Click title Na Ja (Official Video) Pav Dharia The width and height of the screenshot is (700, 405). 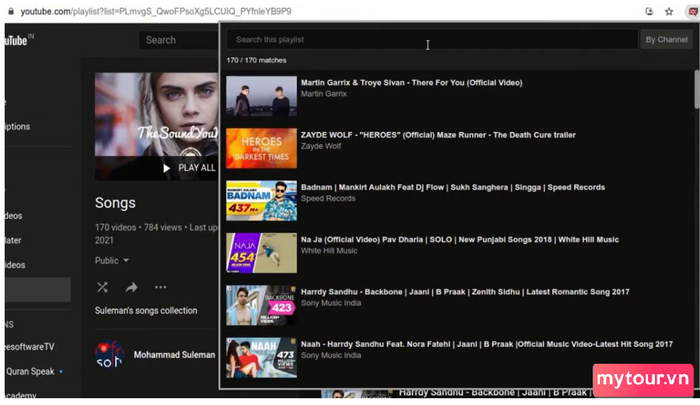tap(460, 239)
